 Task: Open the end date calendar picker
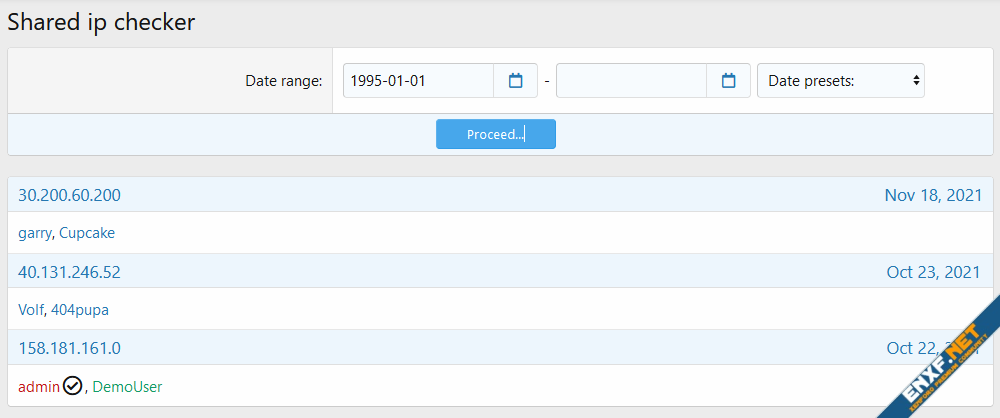(x=729, y=81)
